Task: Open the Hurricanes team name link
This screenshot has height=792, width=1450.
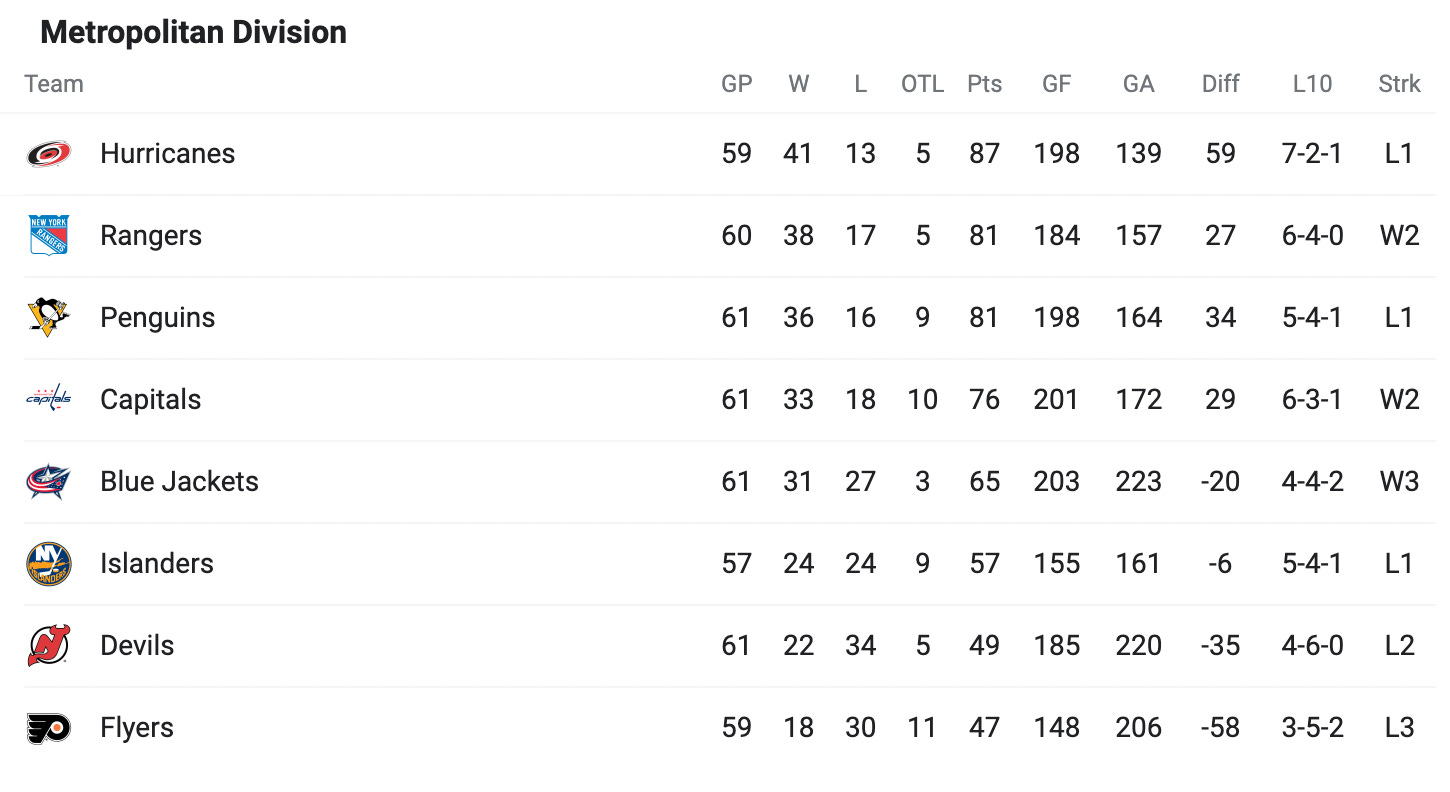Action: (168, 154)
